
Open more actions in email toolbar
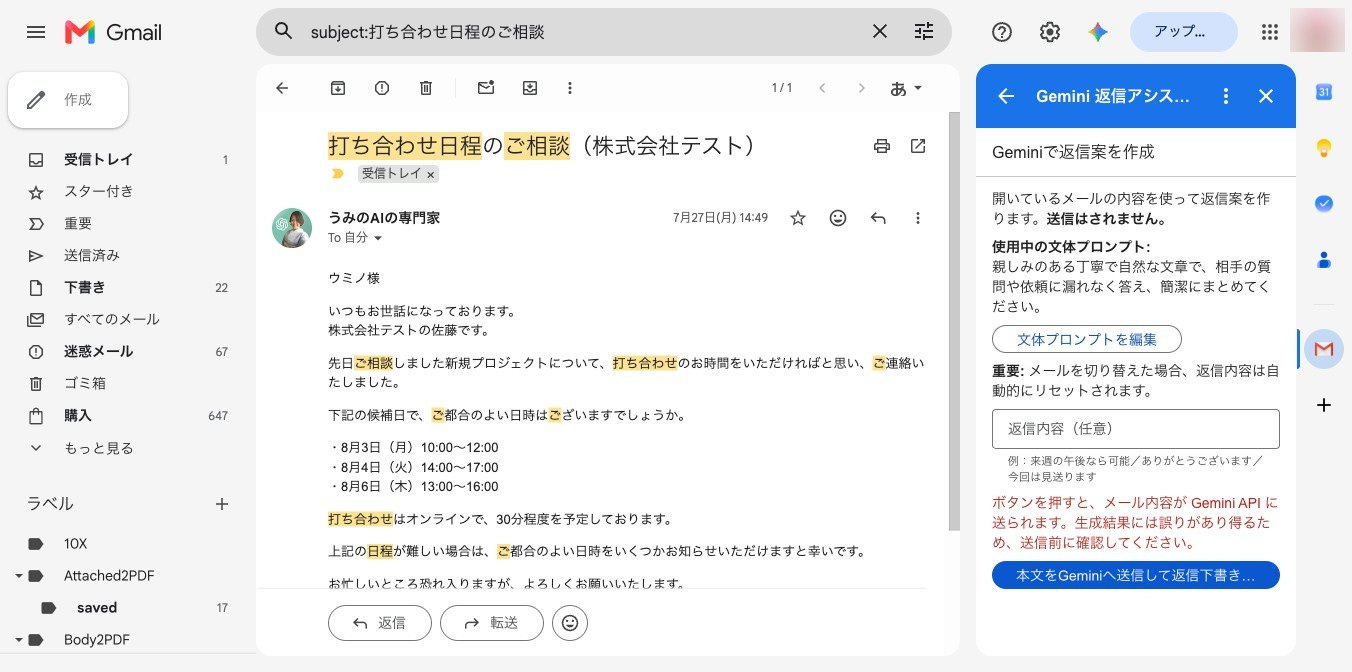click(570, 88)
